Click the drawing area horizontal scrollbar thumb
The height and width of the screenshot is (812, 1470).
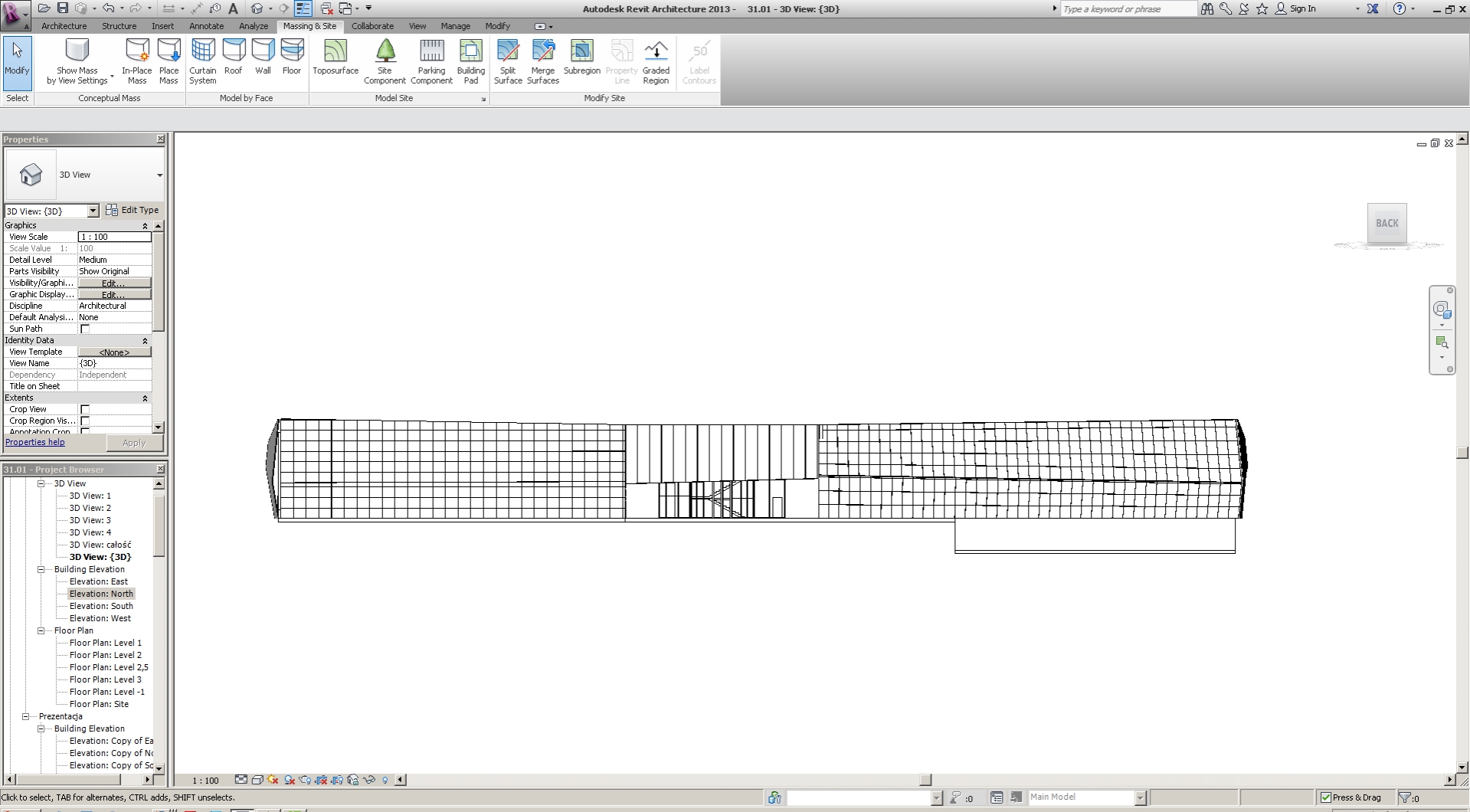coord(925,780)
